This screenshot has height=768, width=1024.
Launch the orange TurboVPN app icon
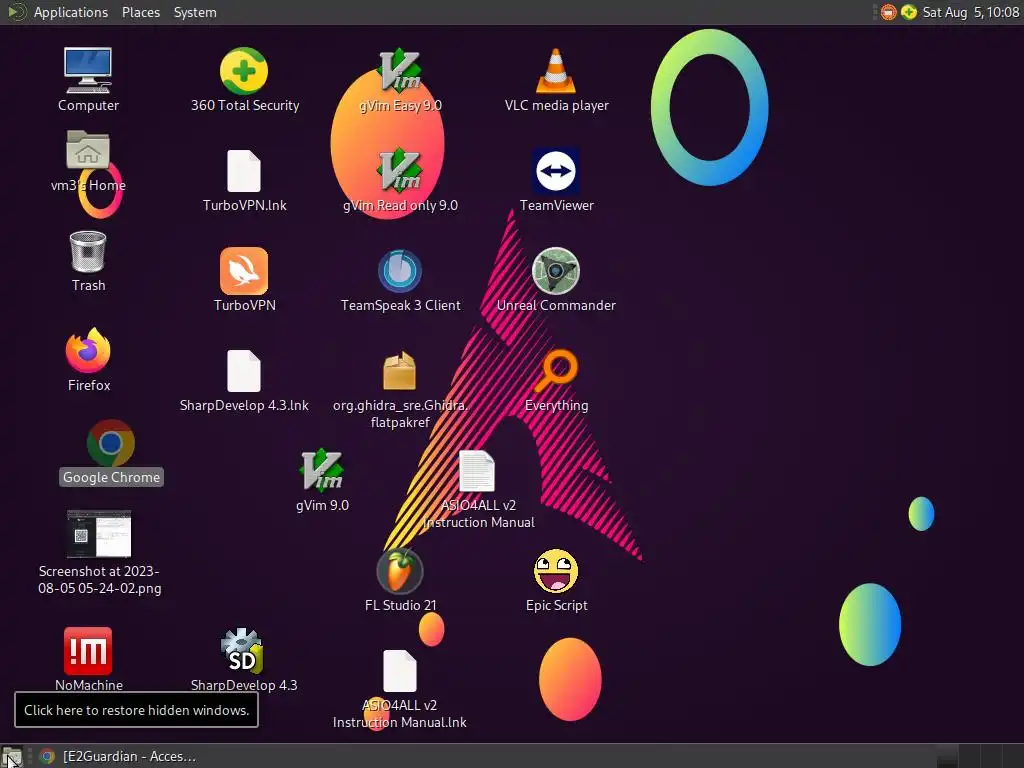[244, 271]
